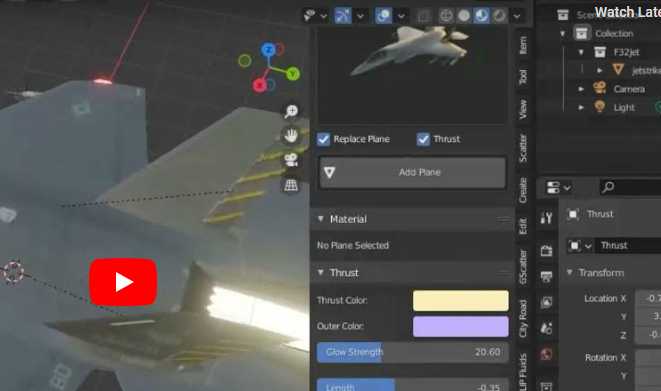Click the X axis on navigation gizmo
661x391 pixels.
[259, 86]
